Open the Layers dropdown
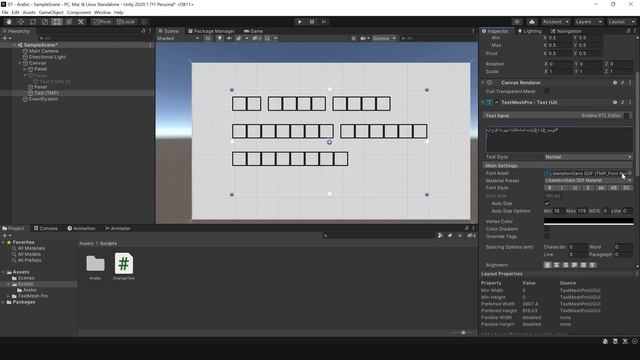This screenshot has height=360, width=640. 588,22
